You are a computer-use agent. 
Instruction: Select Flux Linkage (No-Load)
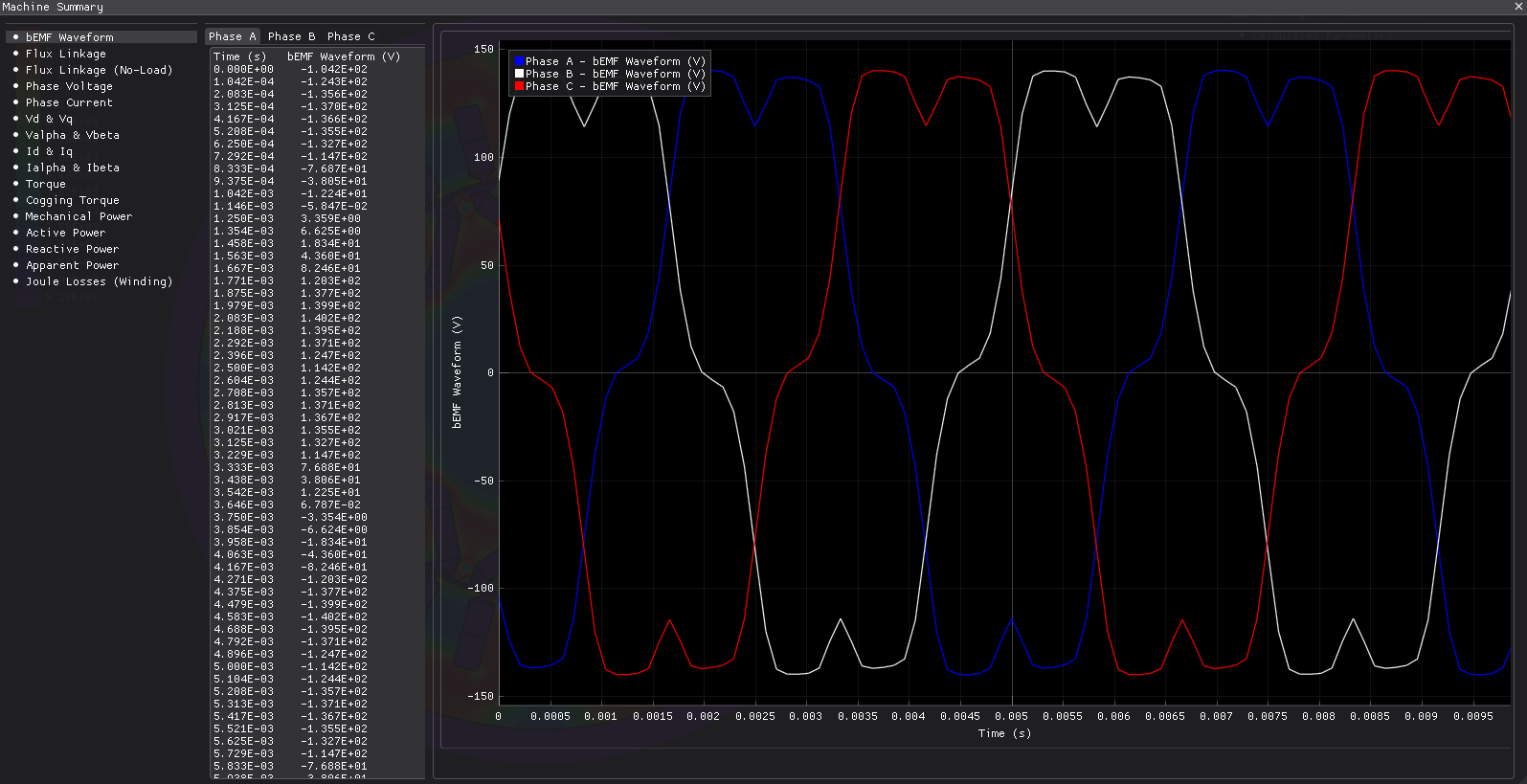99,70
